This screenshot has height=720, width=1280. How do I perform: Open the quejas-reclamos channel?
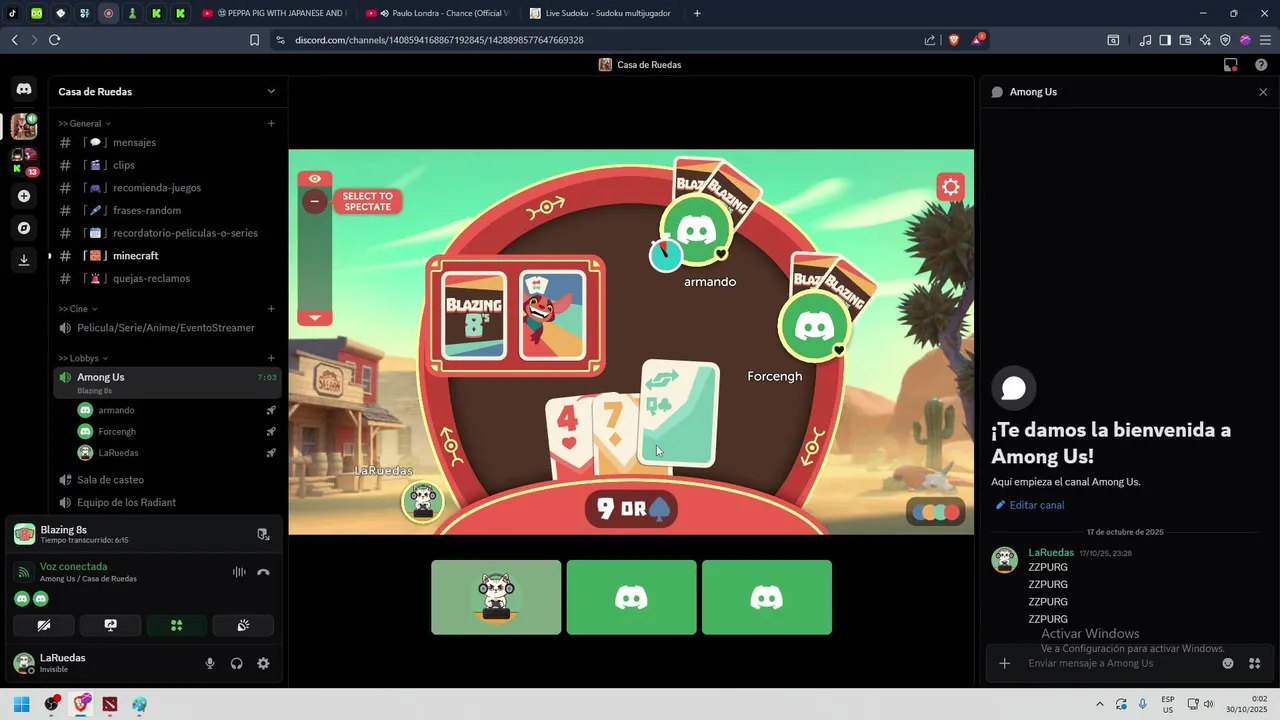click(167, 279)
